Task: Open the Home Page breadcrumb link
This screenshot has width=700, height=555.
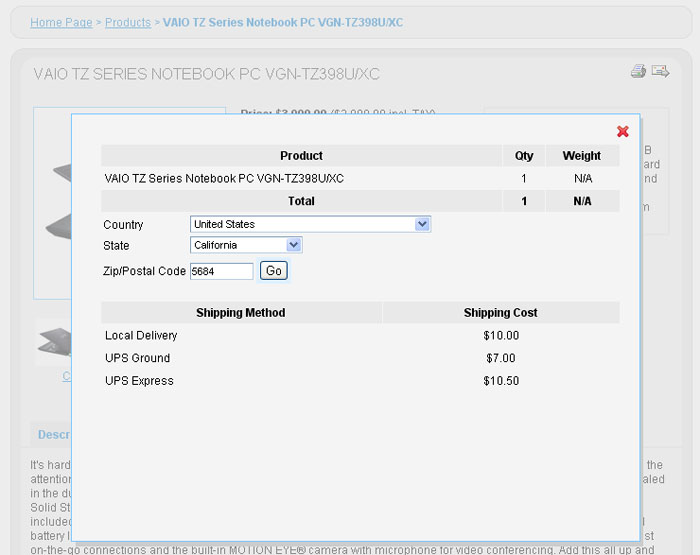Action: coord(61,22)
